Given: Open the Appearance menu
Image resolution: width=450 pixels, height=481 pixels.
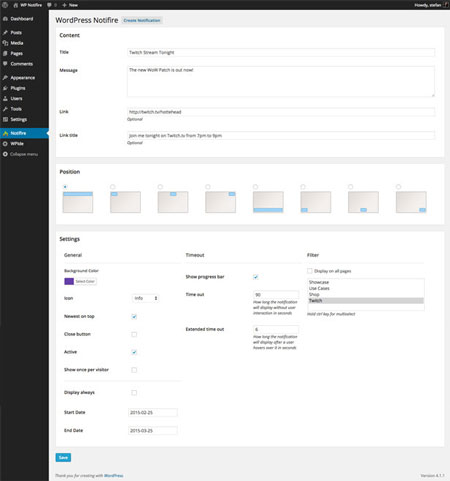Looking at the screenshot, I should pos(24,78).
